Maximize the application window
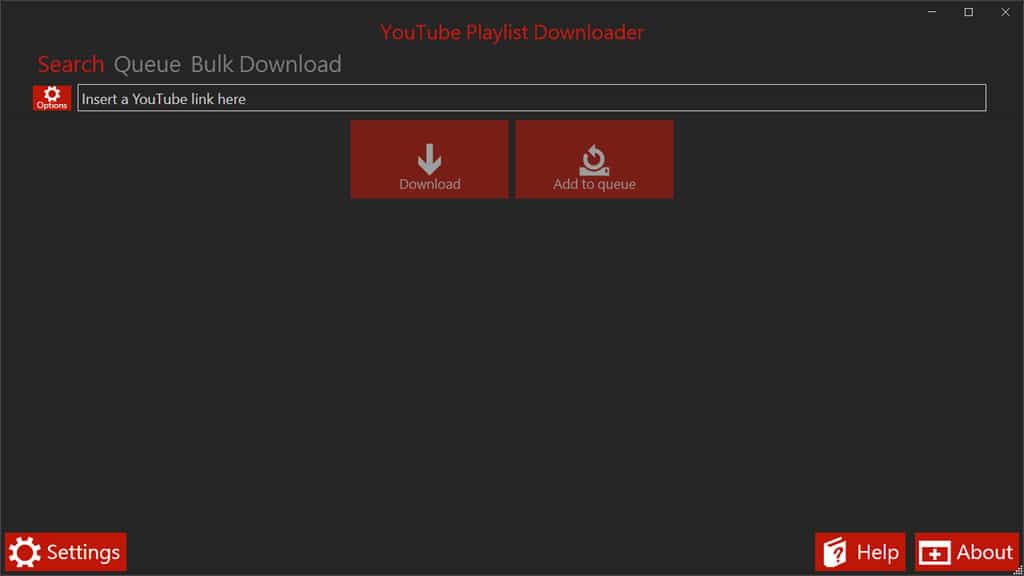Image resolution: width=1024 pixels, height=576 pixels. pyautogui.click(x=968, y=12)
